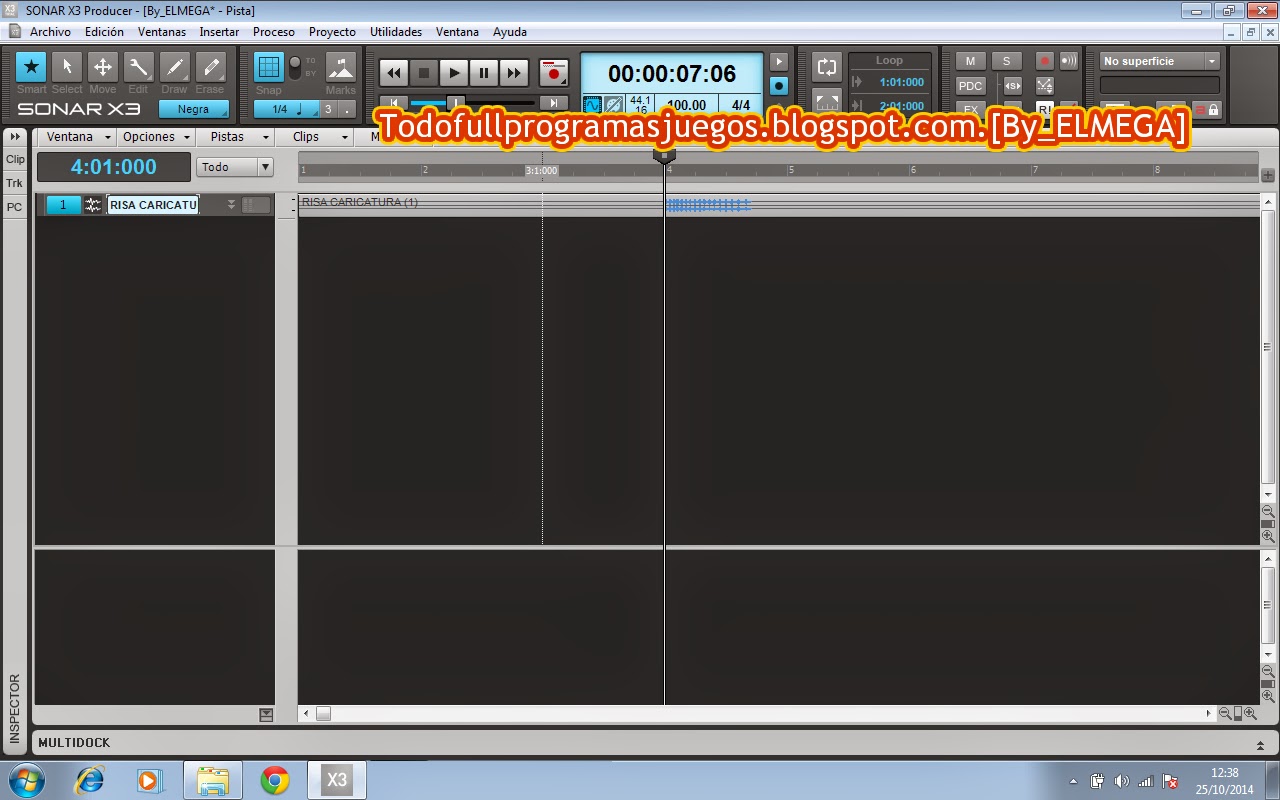This screenshot has height=800, width=1280.
Task: Click the automation icon next to exclusive solo
Action: [1044, 86]
